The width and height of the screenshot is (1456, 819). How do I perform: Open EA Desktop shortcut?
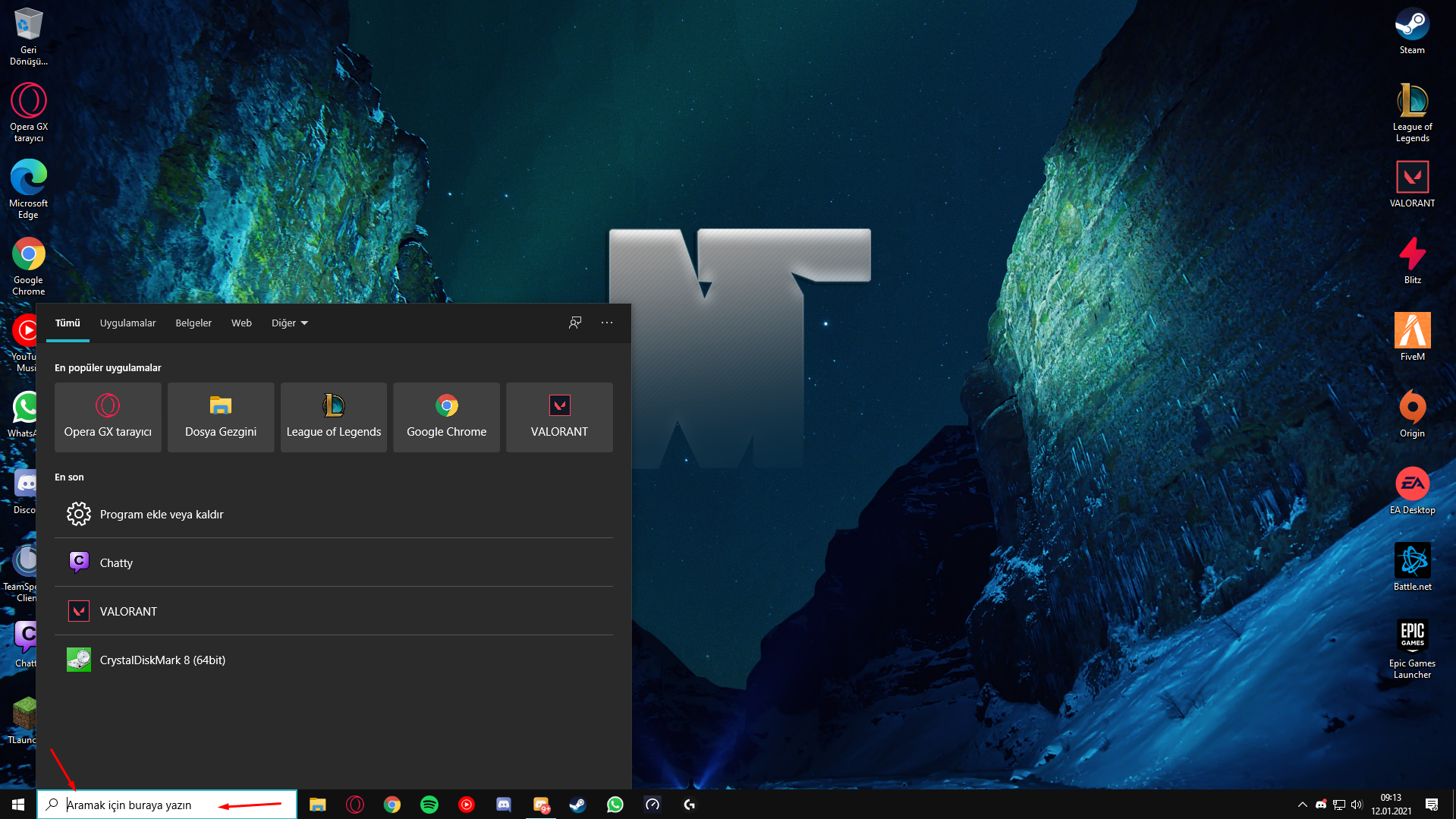pos(1411,490)
